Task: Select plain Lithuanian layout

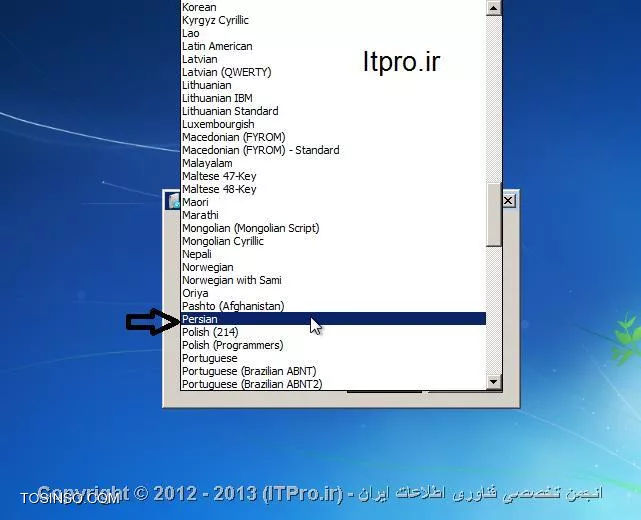Action: pyautogui.click(x=333, y=85)
